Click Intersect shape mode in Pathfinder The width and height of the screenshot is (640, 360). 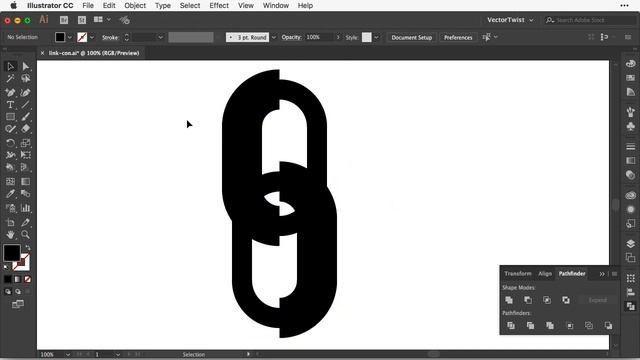(x=547, y=300)
